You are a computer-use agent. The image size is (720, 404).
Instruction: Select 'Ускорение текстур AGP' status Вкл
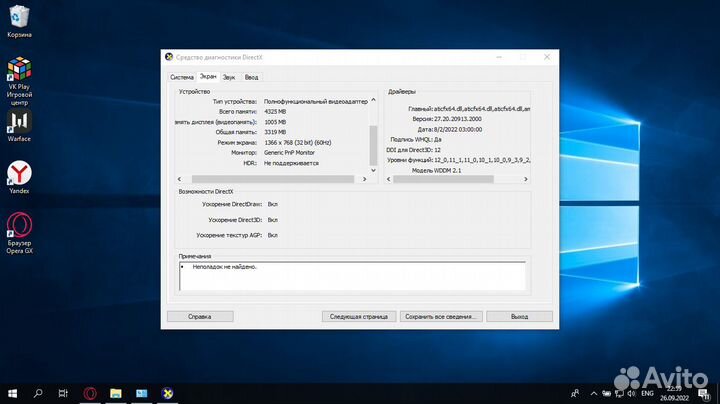[x=272, y=235]
